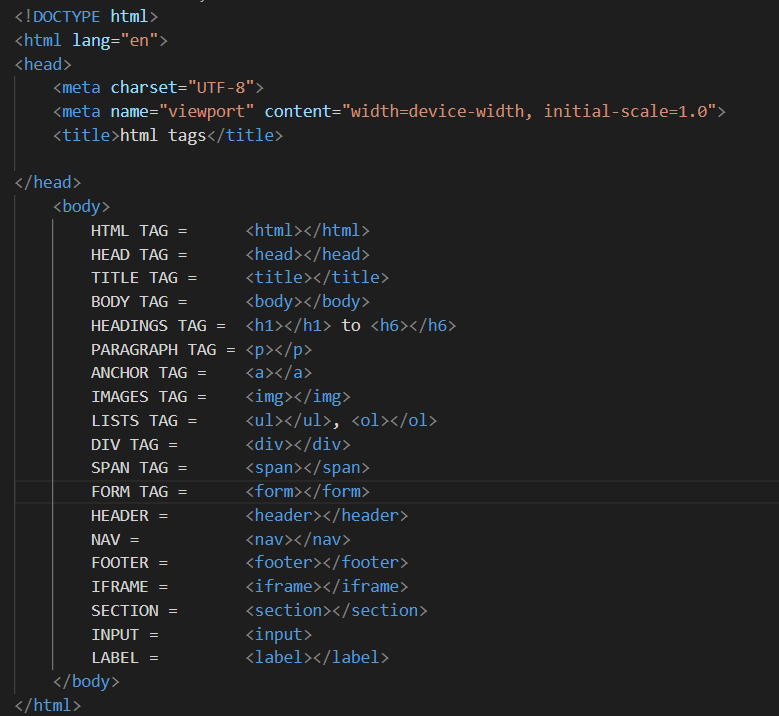
Task: Click the "FORM TAG =" label on highlighted line
Action: point(139,491)
